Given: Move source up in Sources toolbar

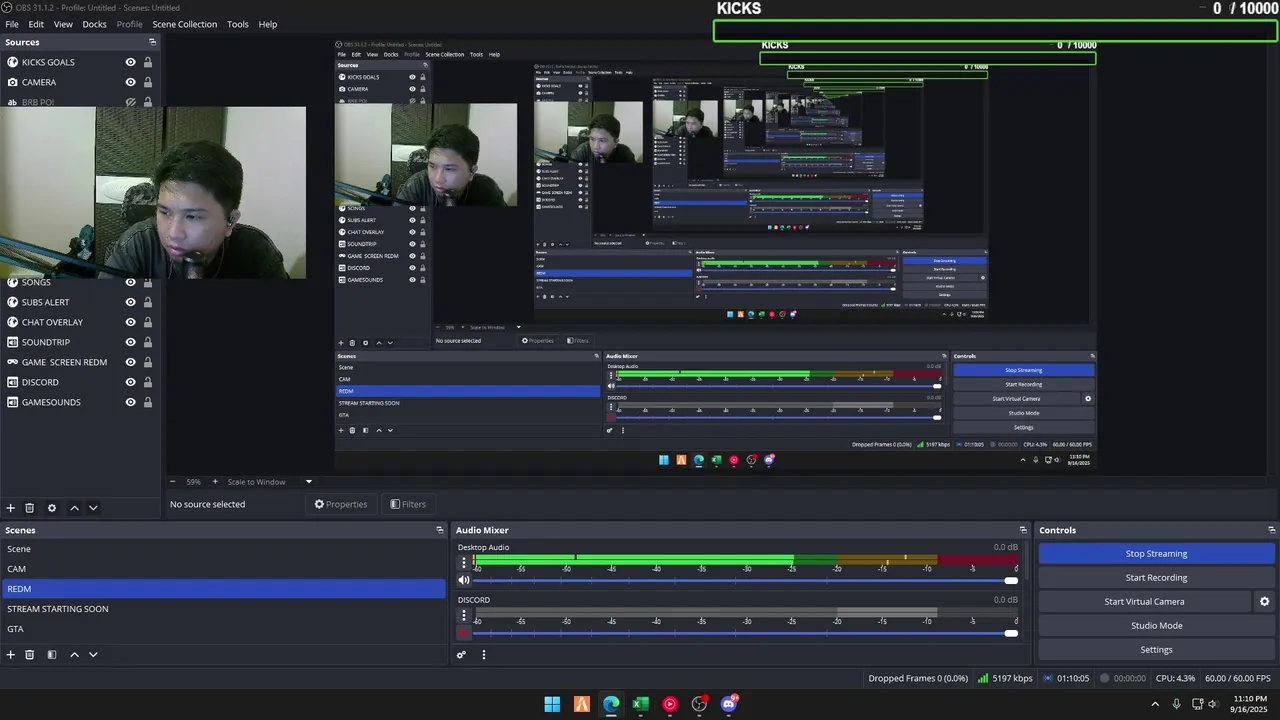Looking at the screenshot, I should tap(74, 508).
